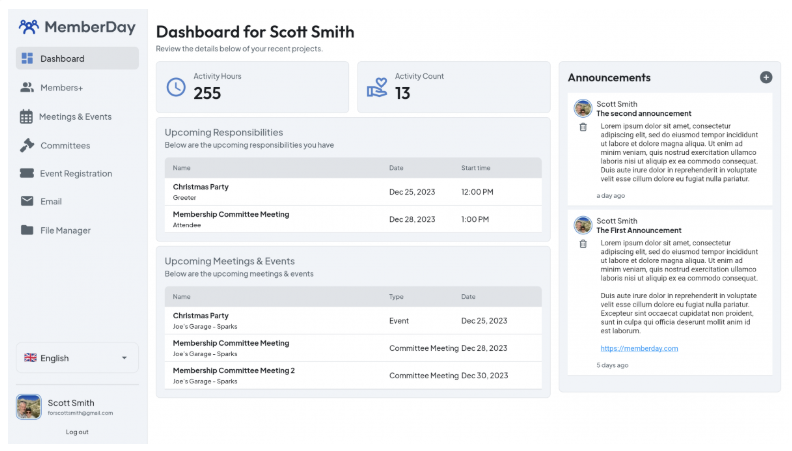Viewport: 792px width, 451px height.
Task: Click the Members+ people icon
Action: point(27,88)
